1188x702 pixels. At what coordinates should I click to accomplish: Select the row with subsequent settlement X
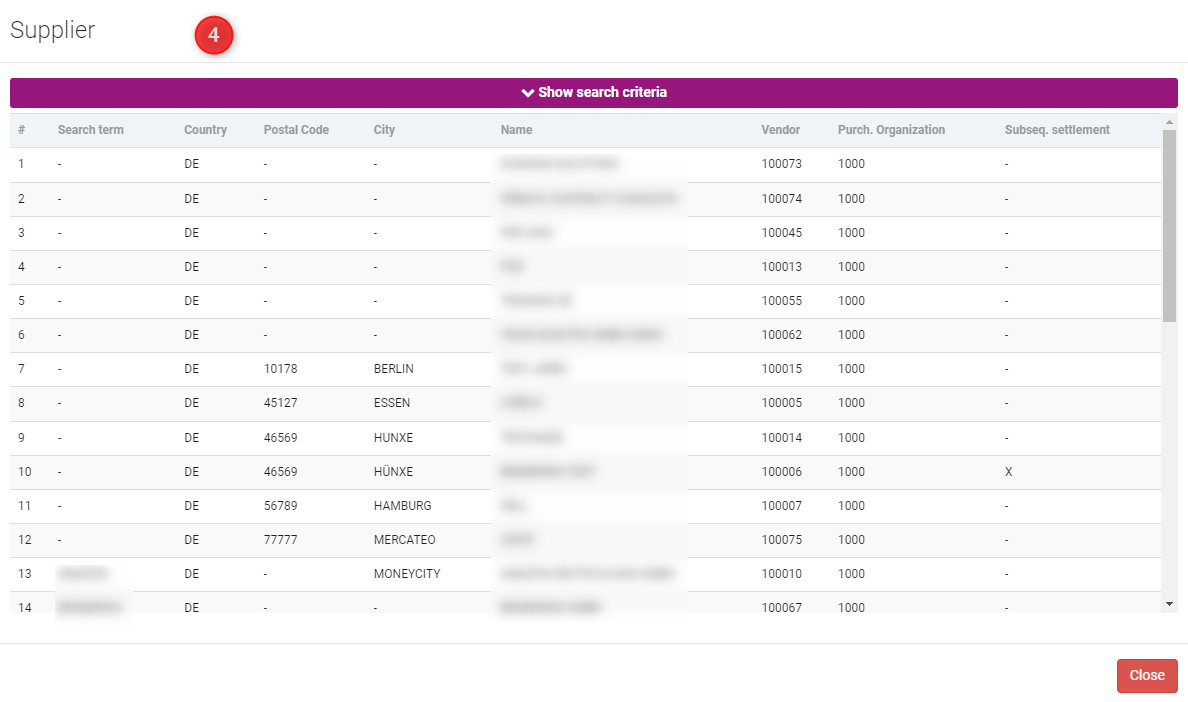click(x=1008, y=472)
